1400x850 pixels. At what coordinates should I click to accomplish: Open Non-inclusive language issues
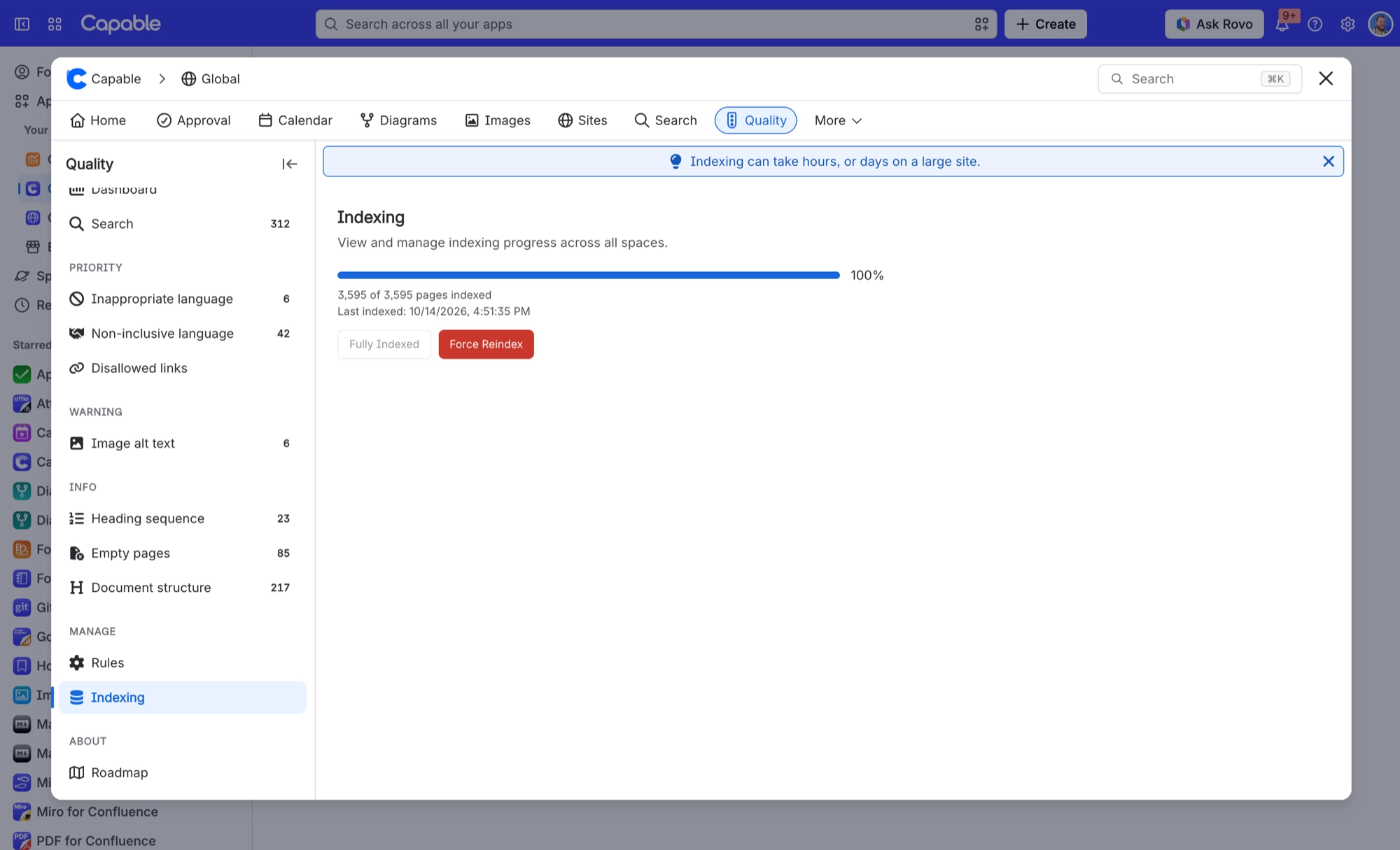click(182, 334)
